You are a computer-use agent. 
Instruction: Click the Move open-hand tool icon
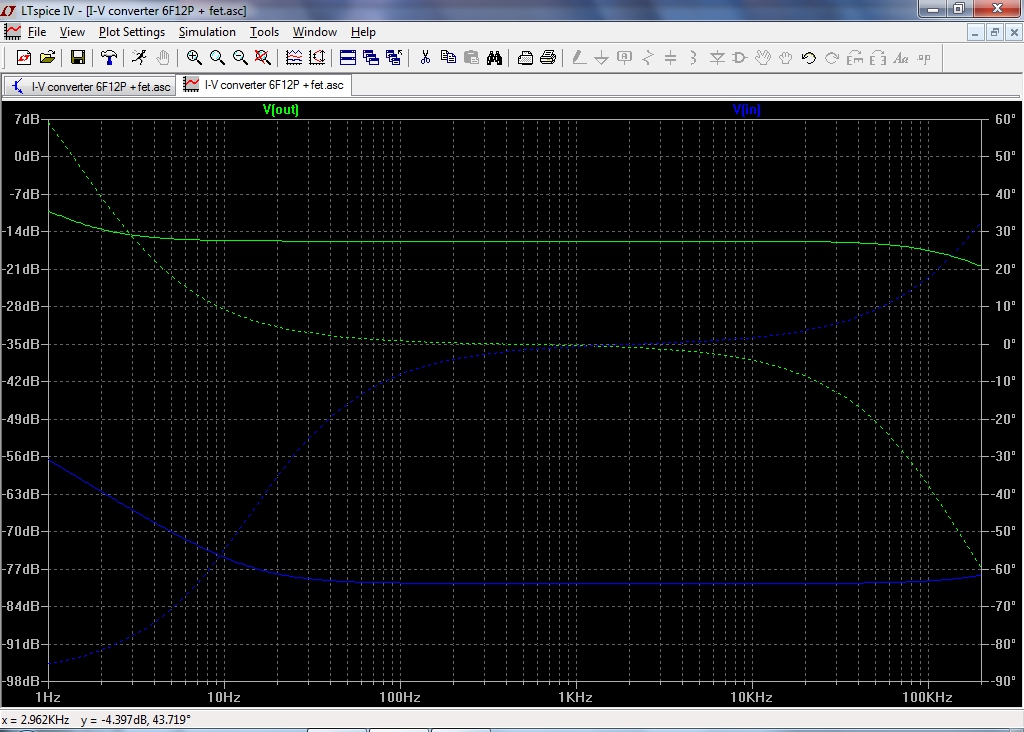pyautogui.click(x=762, y=58)
